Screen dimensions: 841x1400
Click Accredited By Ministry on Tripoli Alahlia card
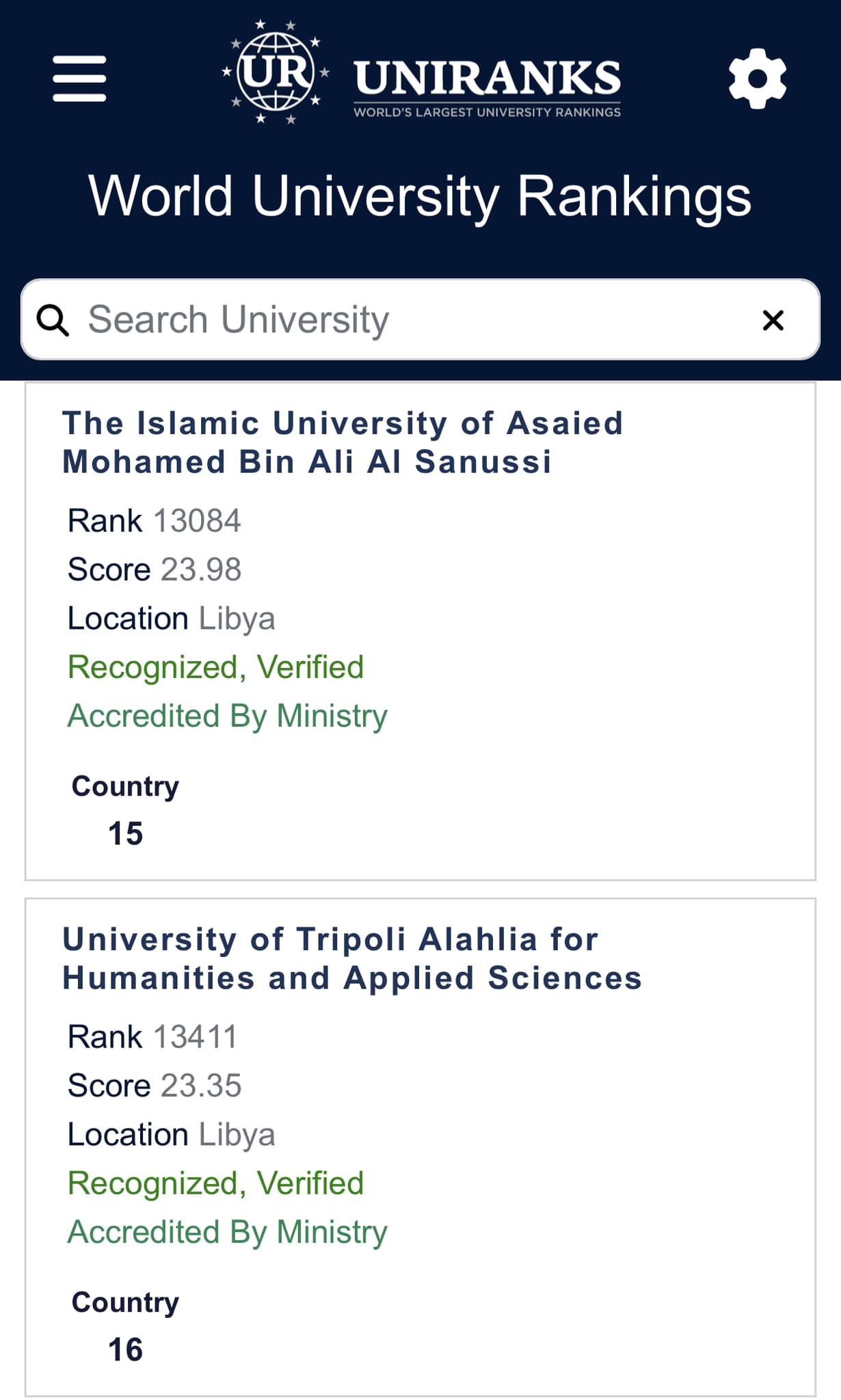(x=227, y=1232)
